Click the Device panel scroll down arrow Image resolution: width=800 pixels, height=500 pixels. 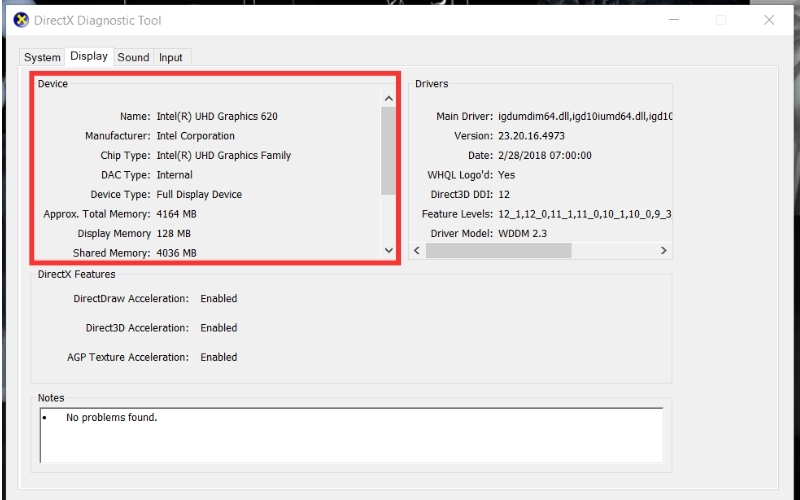coord(389,251)
